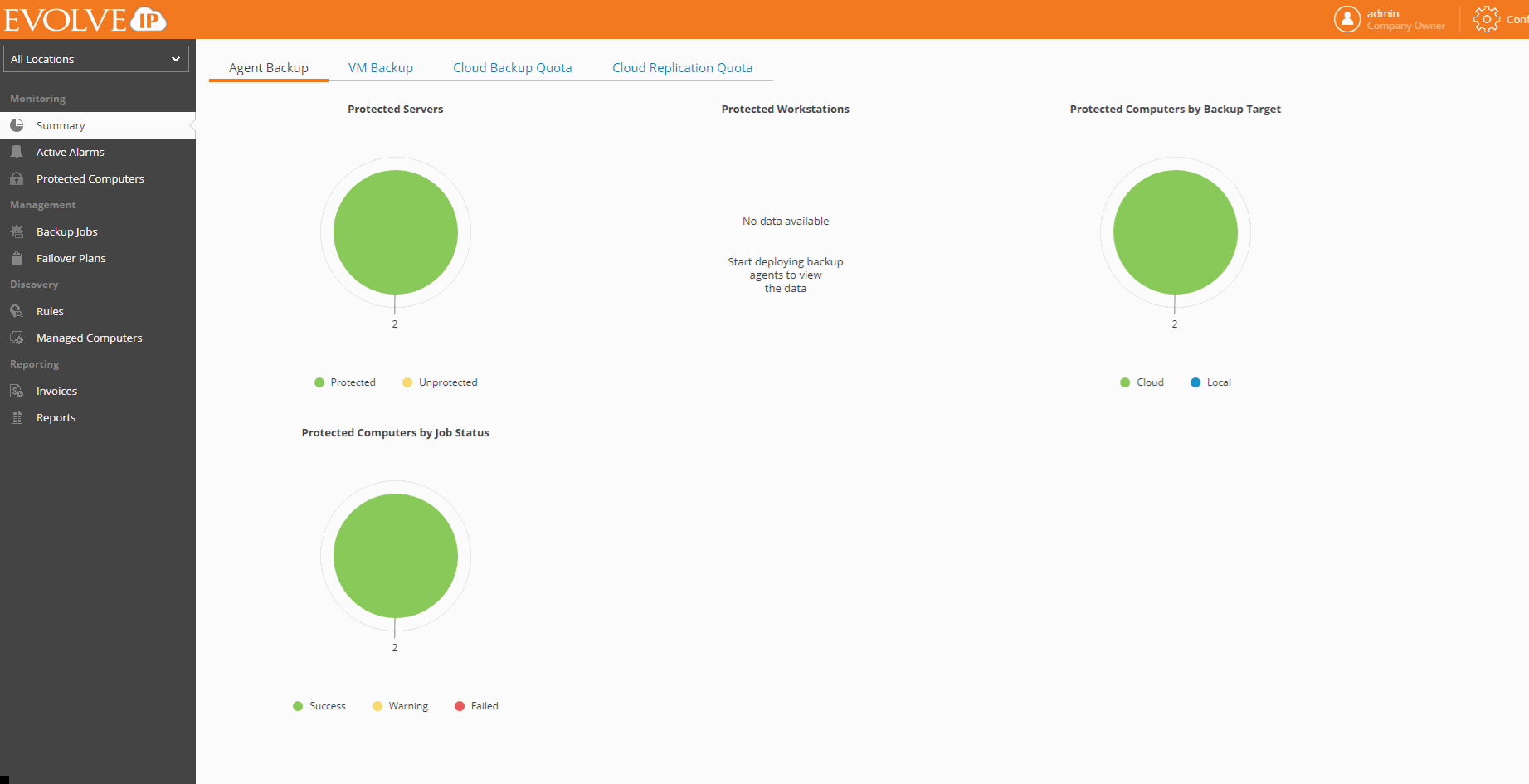Click the Managed Computers icon
Screen dimensions: 1529x784
tap(17, 338)
